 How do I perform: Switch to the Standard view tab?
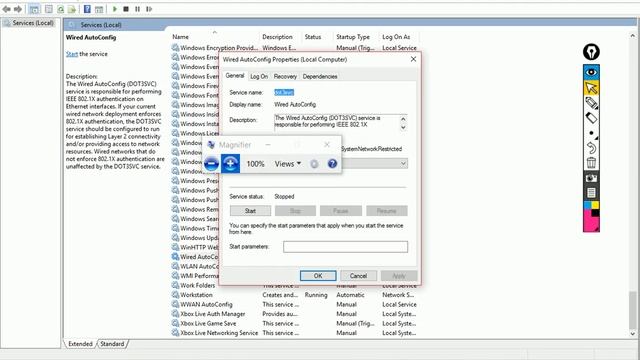112,344
